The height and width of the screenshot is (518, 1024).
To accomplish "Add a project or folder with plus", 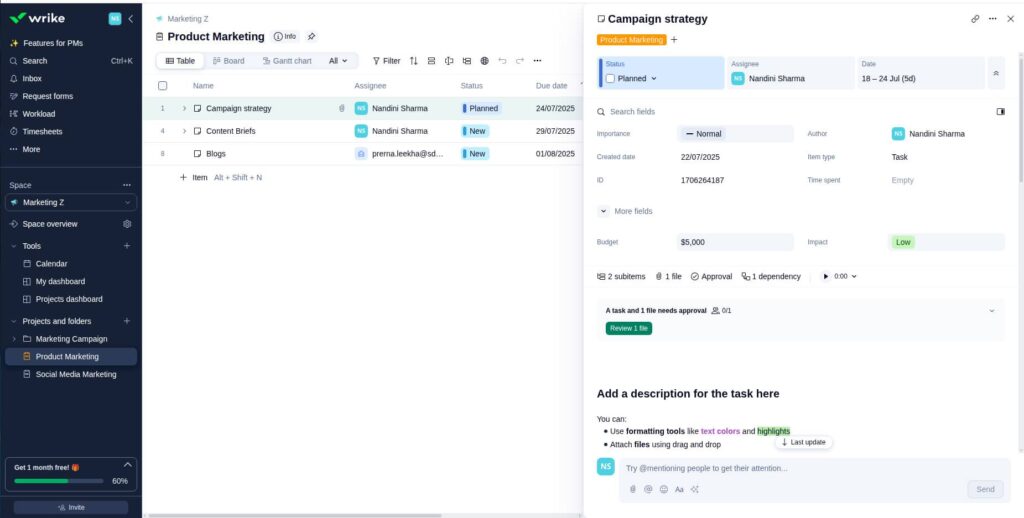I will (127, 321).
